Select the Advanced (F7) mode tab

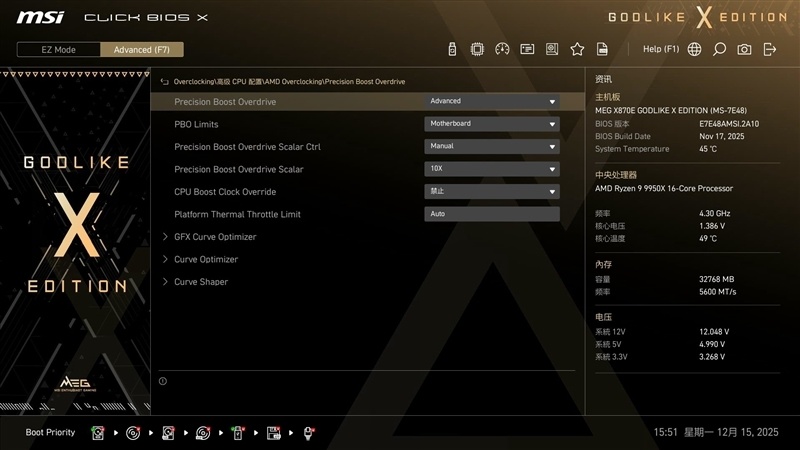142,49
